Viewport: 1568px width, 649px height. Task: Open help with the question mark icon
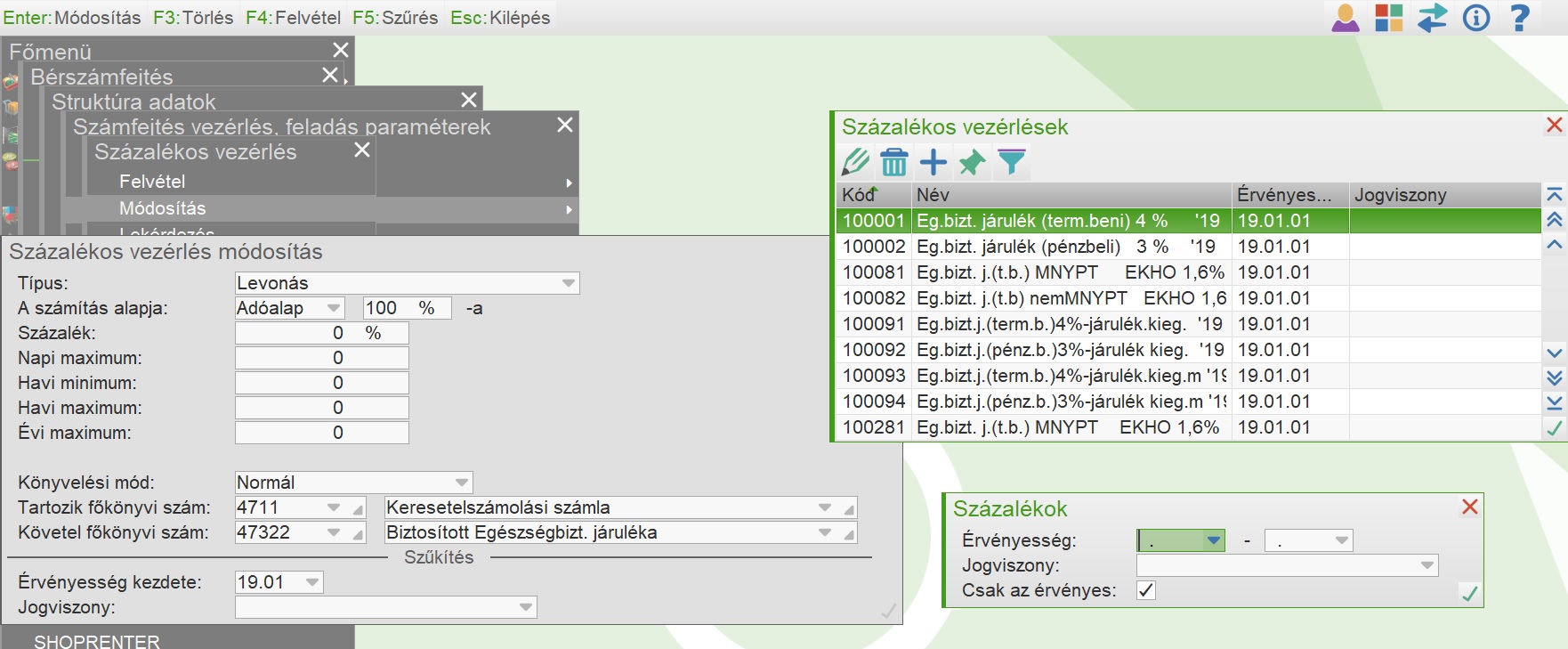[x=1520, y=18]
